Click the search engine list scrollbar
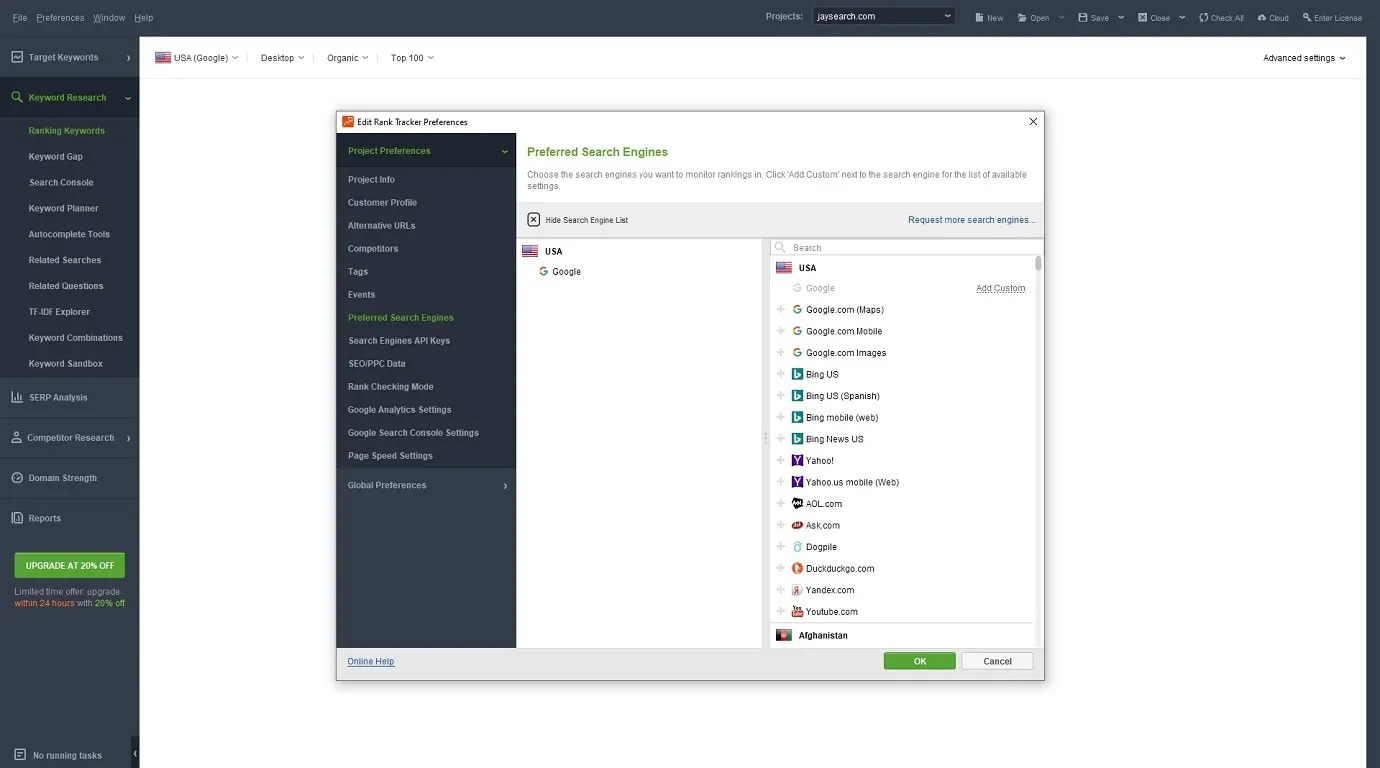Viewport: 1380px width, 768px height. pyautogui.click(x=1038, y=264)
